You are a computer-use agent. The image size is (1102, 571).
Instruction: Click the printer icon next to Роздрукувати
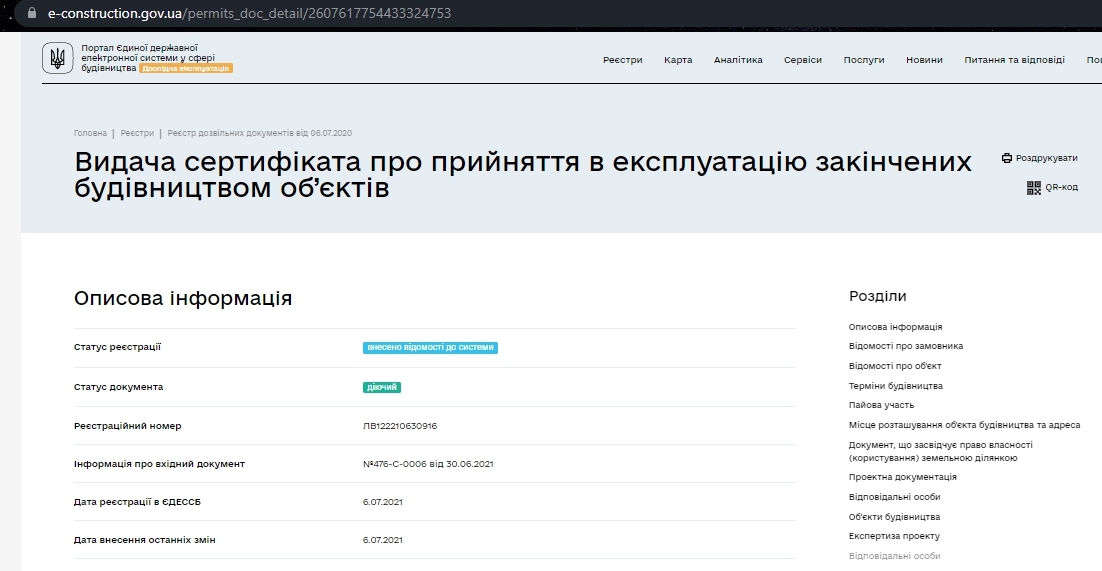pyautogui.click(x=1006, y=158)
